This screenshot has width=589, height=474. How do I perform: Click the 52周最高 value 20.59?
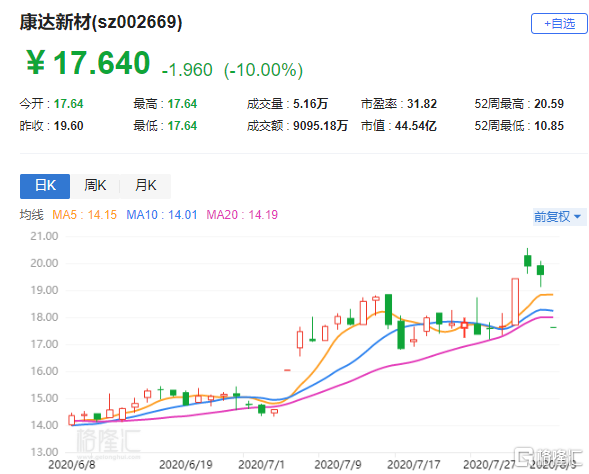click(549, 104)
